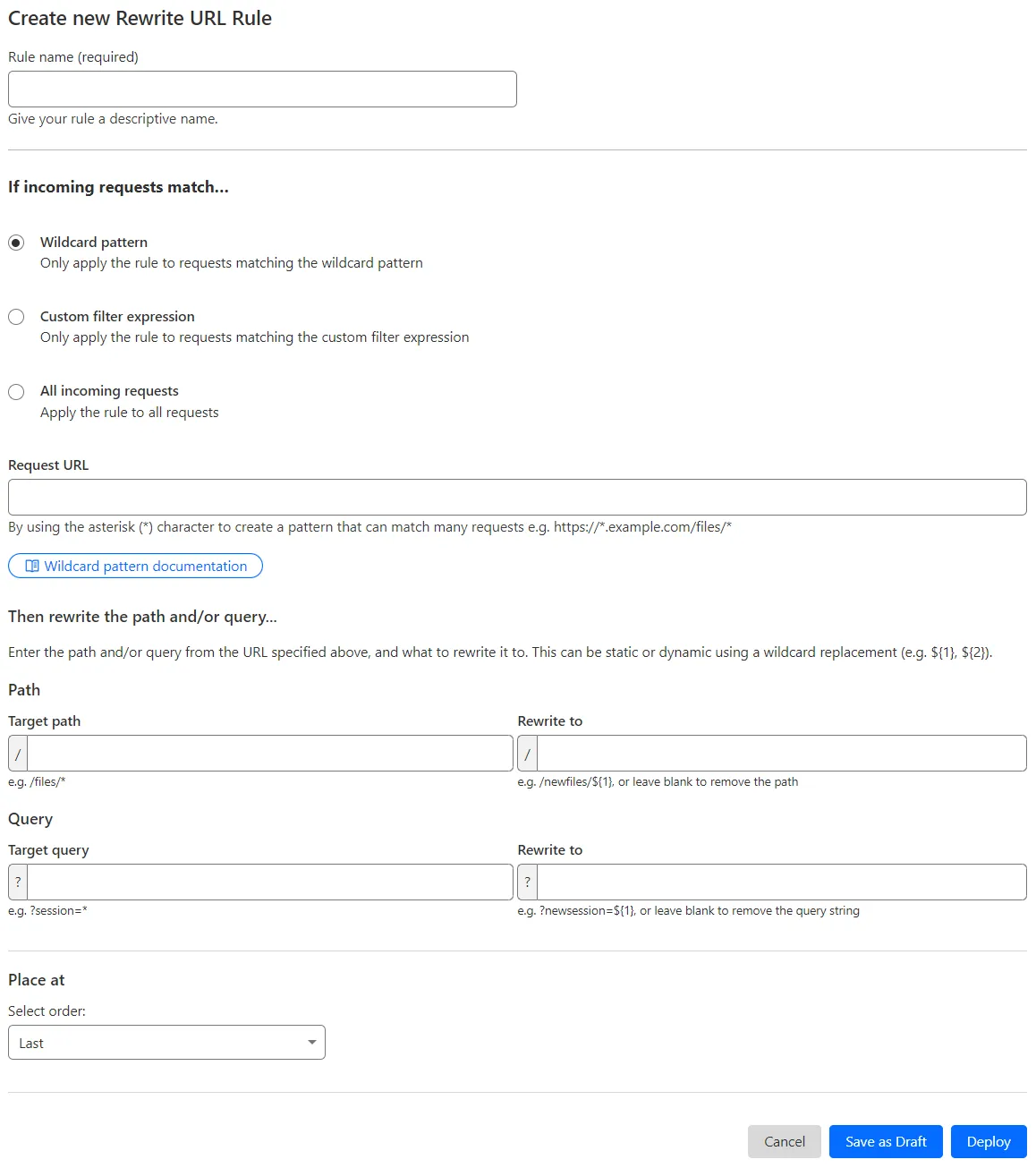Cancel creating the rewrite rule
1036x1168 pixels.
[x=784, y=1141]
